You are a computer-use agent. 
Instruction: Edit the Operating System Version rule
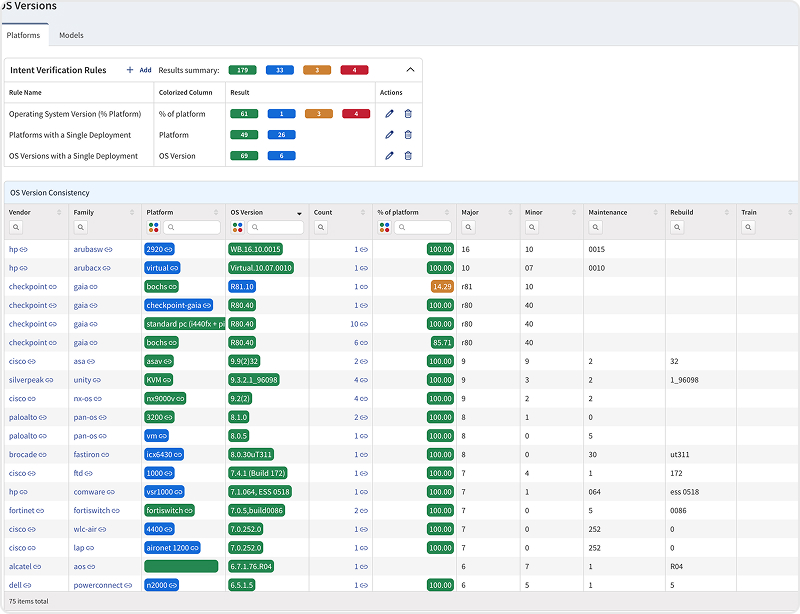389,114
